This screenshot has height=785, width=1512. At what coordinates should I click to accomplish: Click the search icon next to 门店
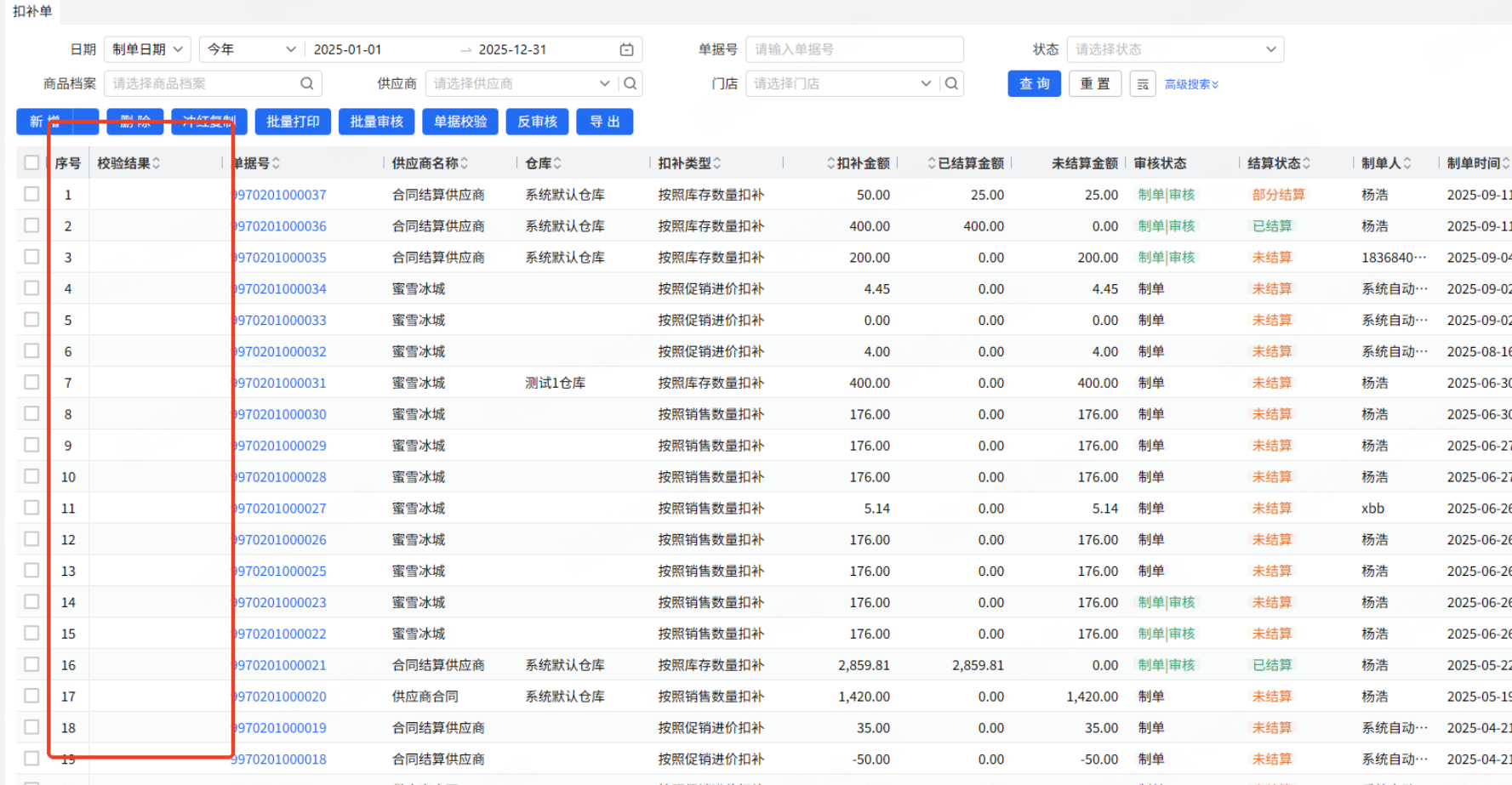(x=952, y=83)
